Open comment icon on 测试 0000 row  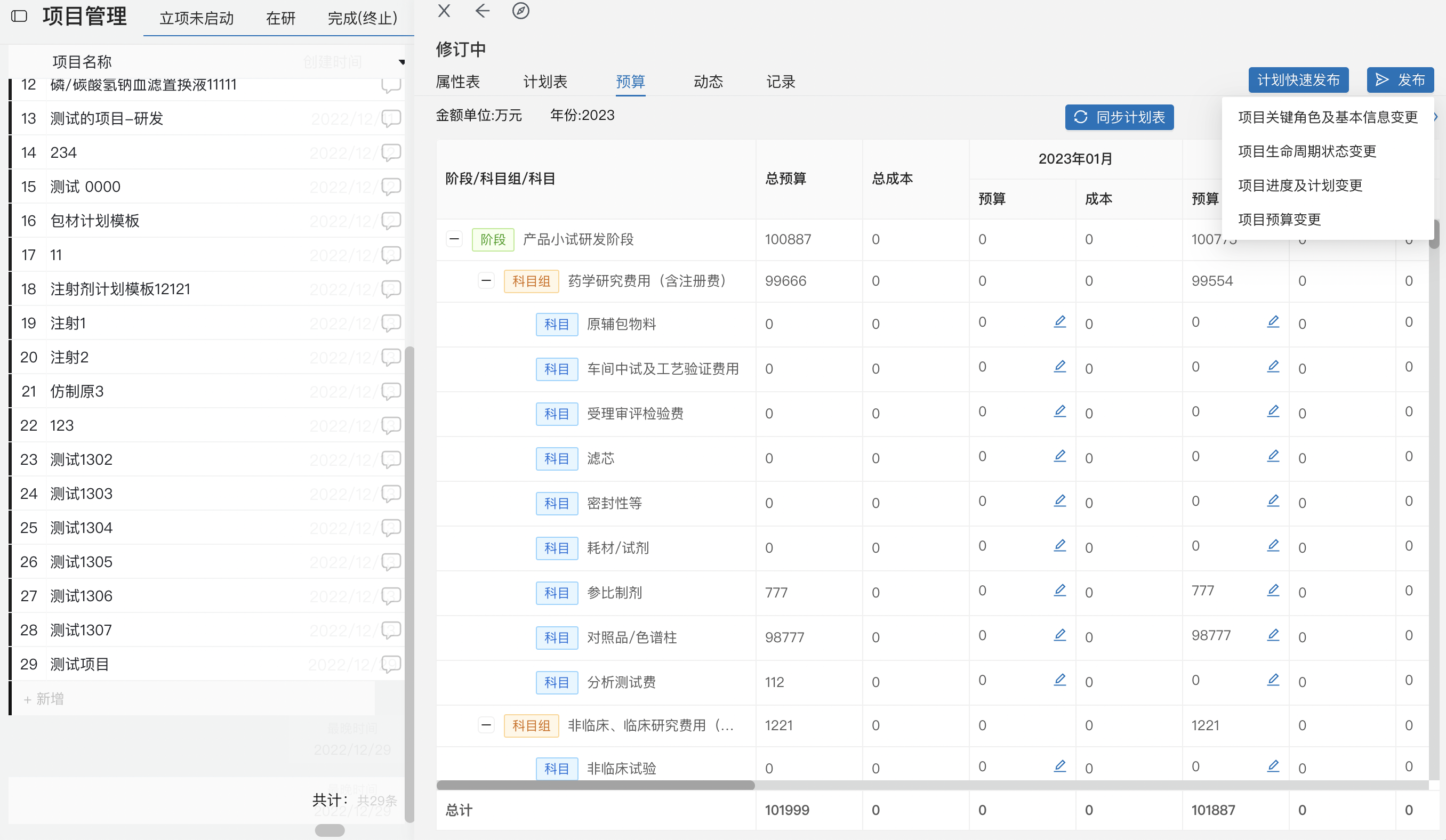coord(391,187)
